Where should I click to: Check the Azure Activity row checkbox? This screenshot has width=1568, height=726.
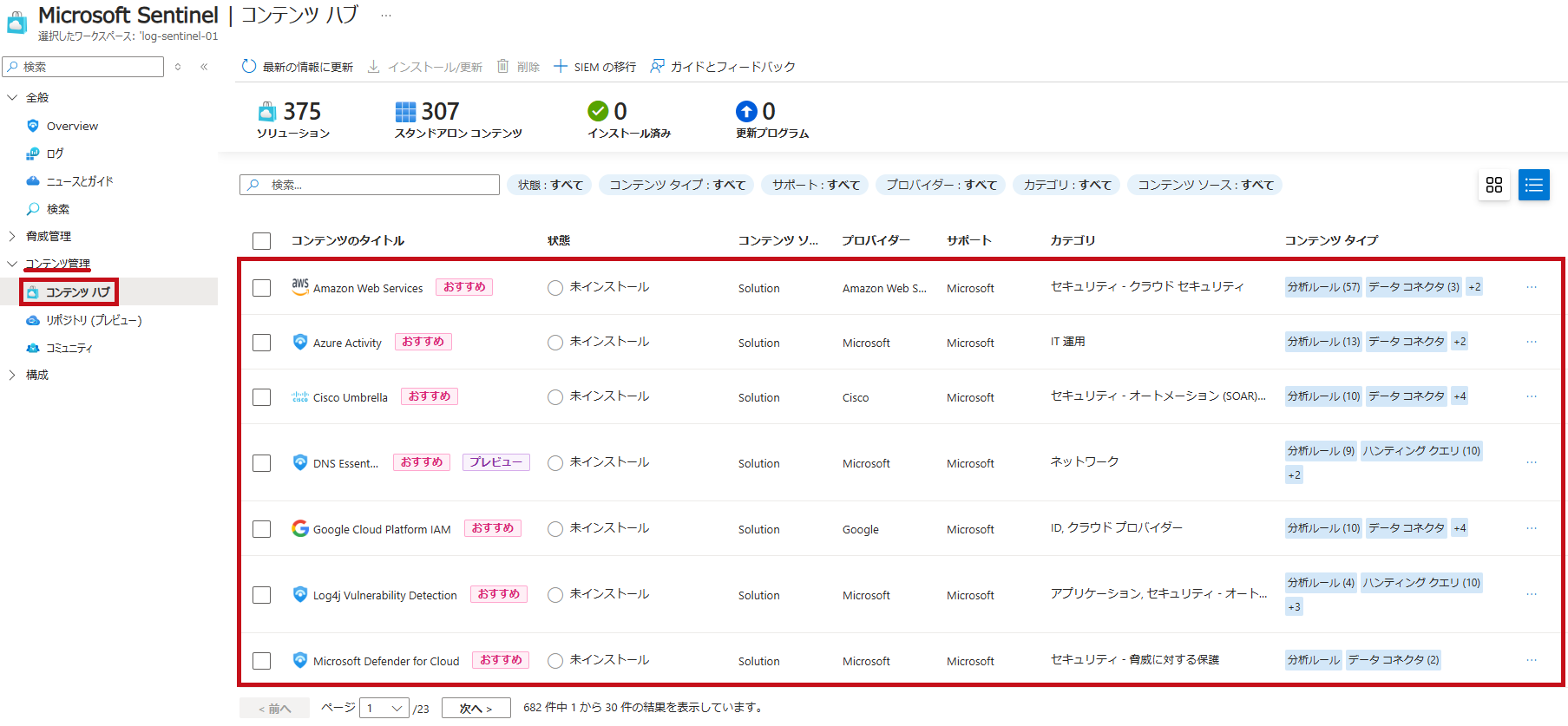[x=261, y=343]
